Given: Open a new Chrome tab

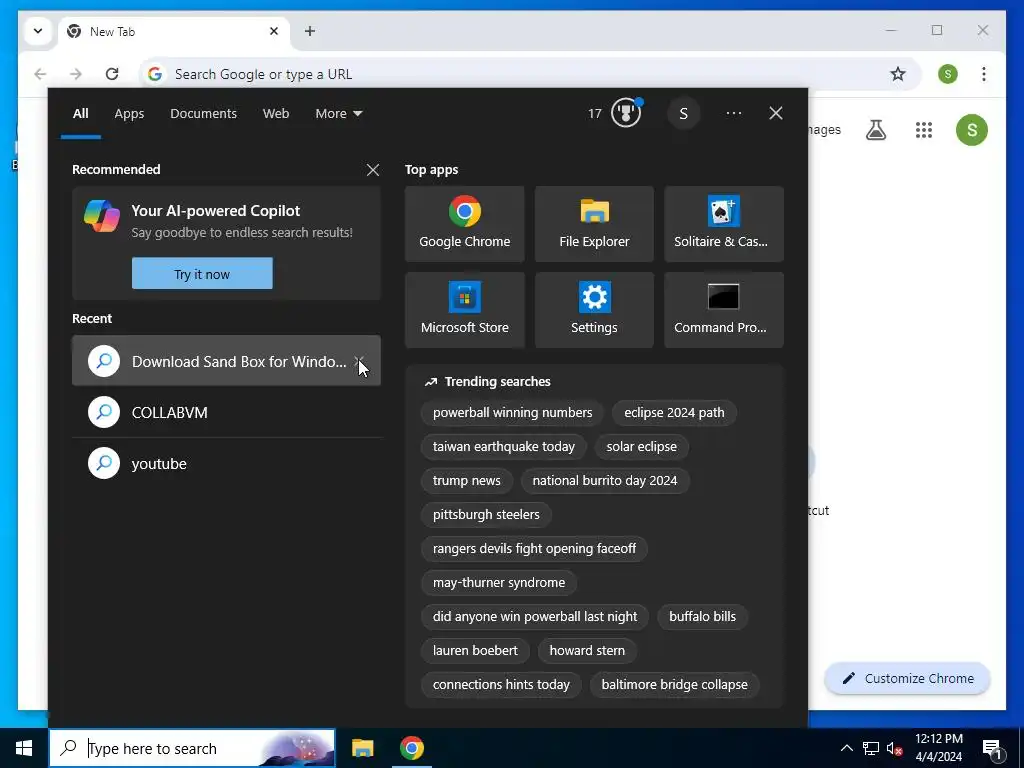Looking at the screenshot, I should click(310, 31).
